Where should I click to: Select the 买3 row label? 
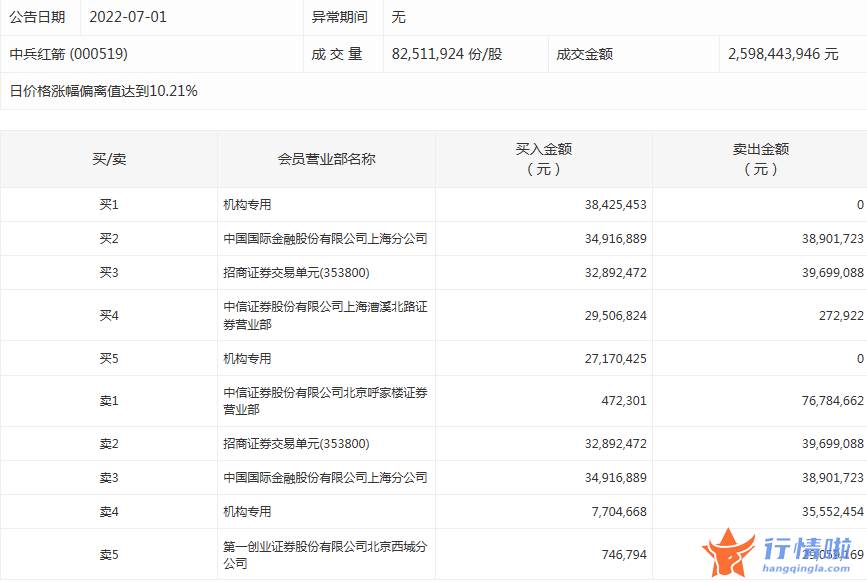tap(109, 273)
